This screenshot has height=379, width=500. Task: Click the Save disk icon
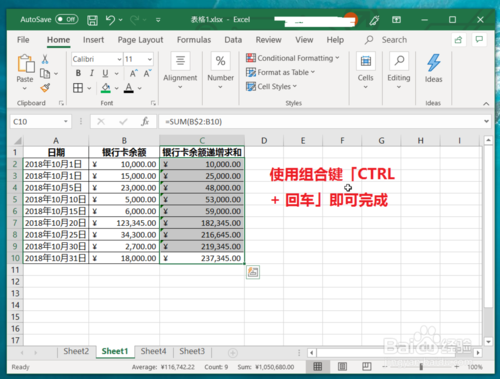pos(92,20)
